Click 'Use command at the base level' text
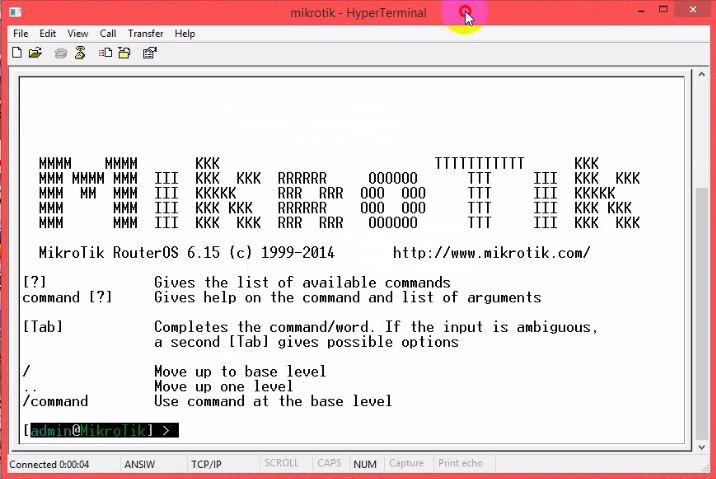Viewport: 716px width, 479px height. 273,401
